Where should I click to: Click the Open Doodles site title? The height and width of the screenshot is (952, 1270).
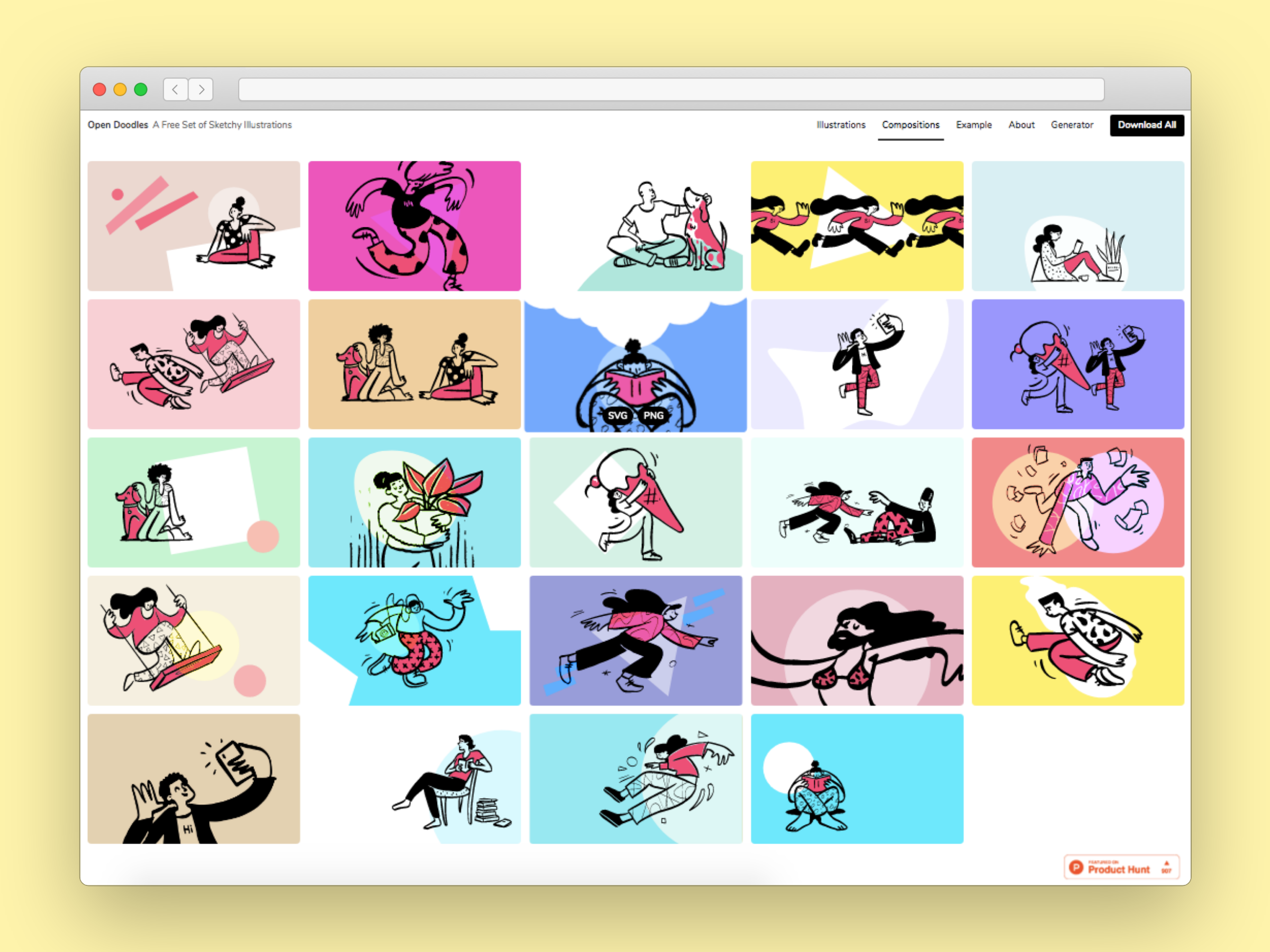(117, 125)
